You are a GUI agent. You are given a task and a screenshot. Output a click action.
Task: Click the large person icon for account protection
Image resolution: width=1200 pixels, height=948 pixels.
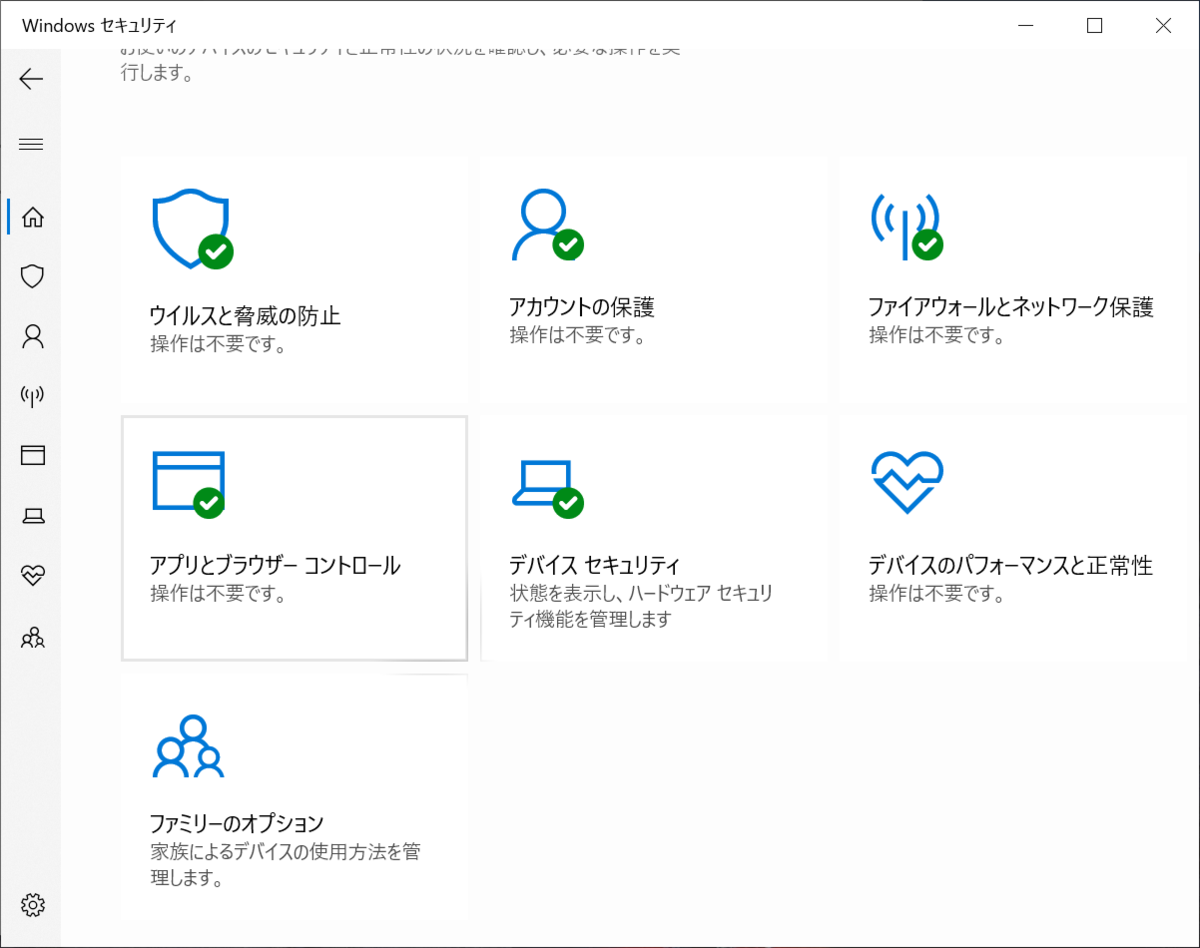pos(547,225)
